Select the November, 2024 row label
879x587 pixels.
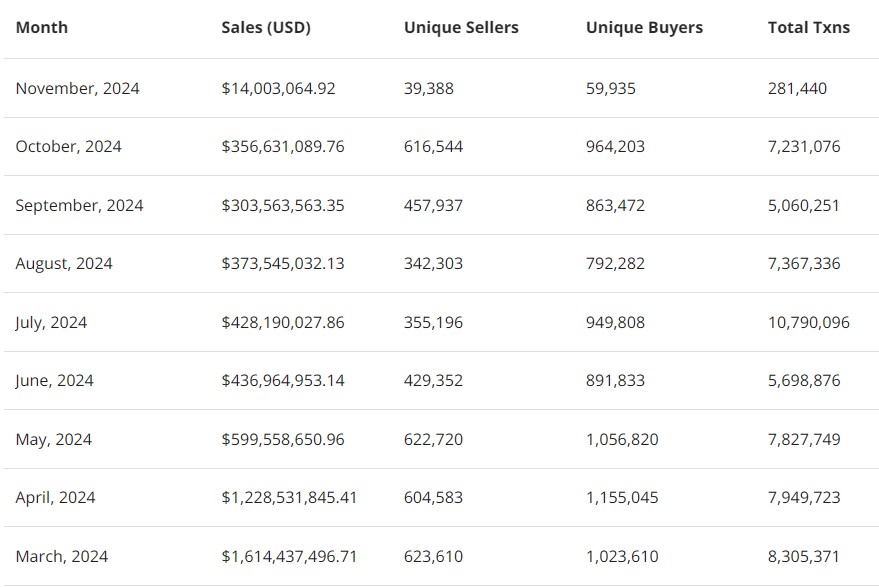[x=77, y=88]
